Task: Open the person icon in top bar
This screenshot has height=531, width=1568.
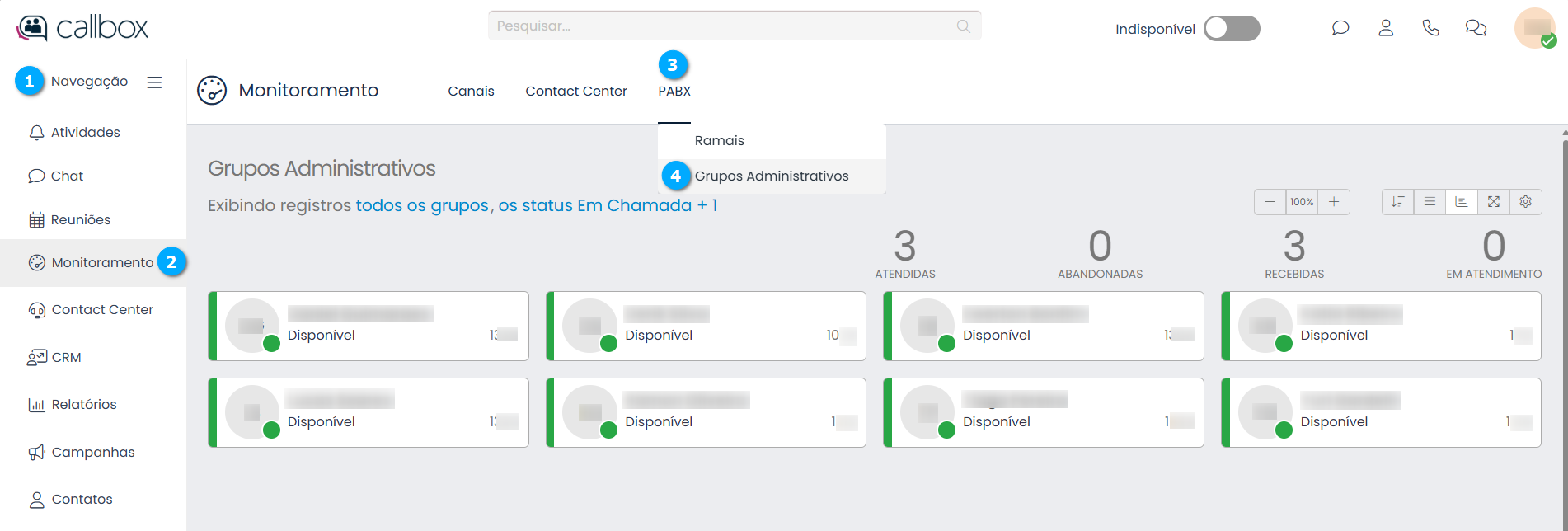Action: [1386, 28]
